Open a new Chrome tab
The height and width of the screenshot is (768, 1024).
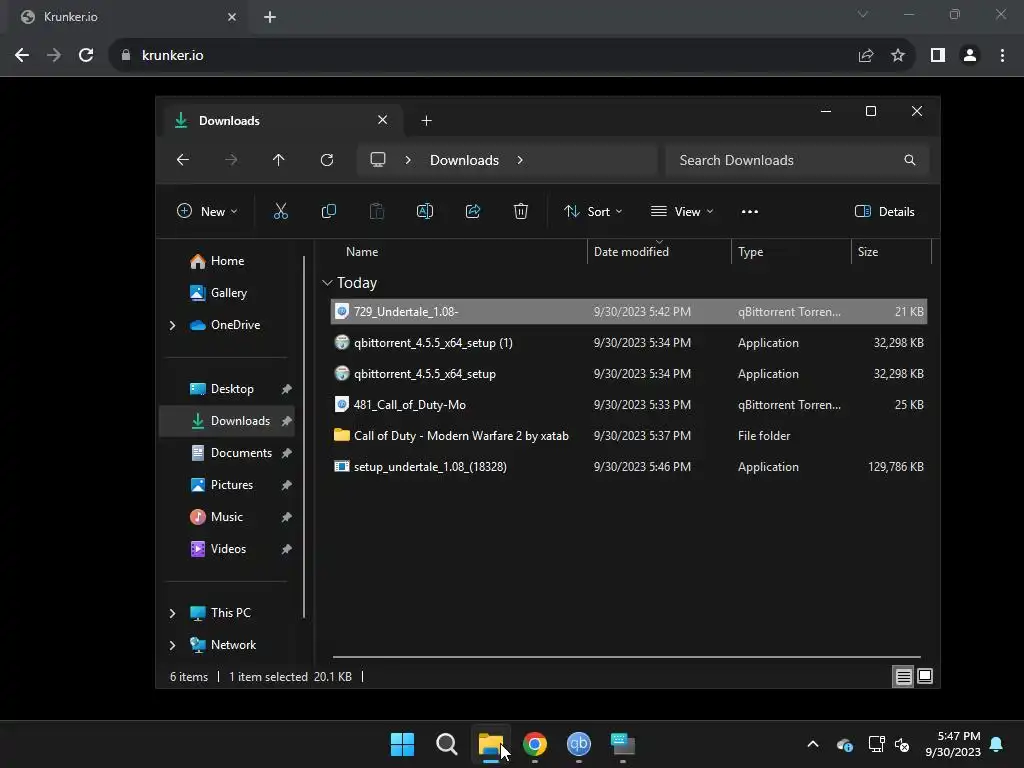point(270,17)
